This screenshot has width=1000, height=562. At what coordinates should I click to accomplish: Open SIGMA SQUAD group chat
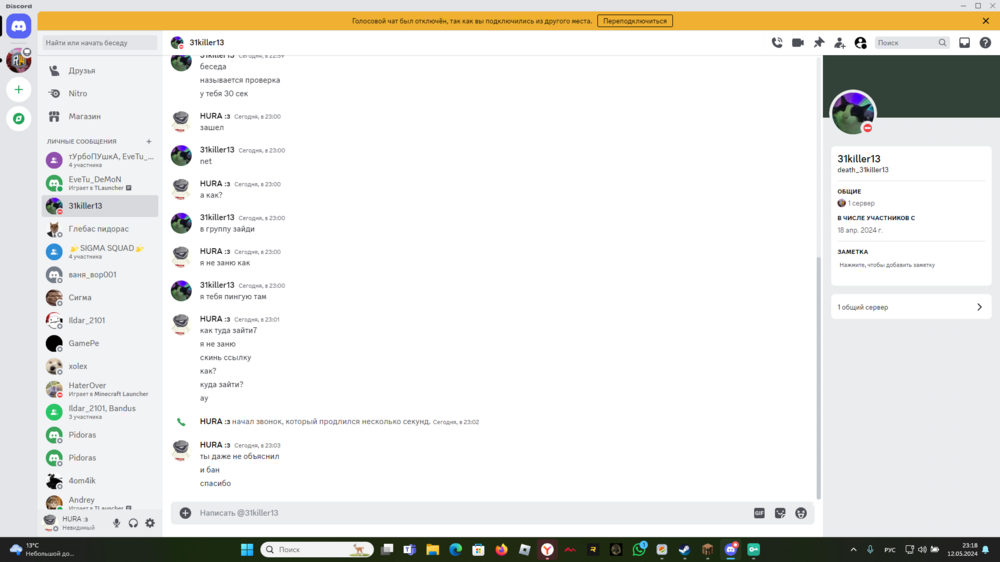[99, 252]
